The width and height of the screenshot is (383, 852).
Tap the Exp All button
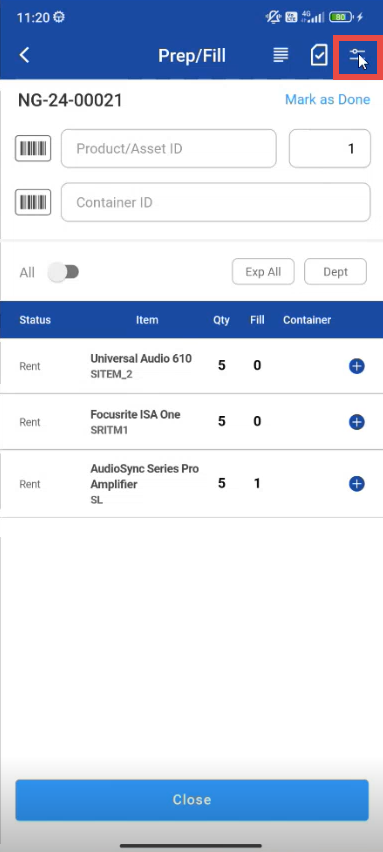(x=263, y=272)
